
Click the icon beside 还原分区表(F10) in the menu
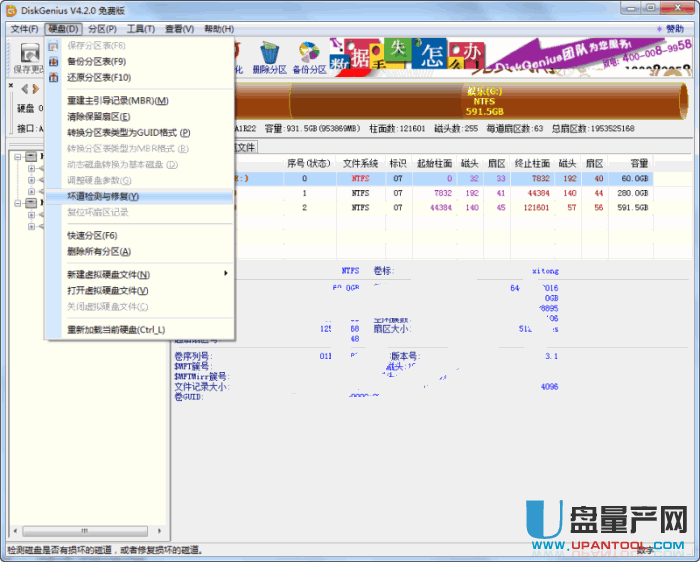(x=54, y=77)
